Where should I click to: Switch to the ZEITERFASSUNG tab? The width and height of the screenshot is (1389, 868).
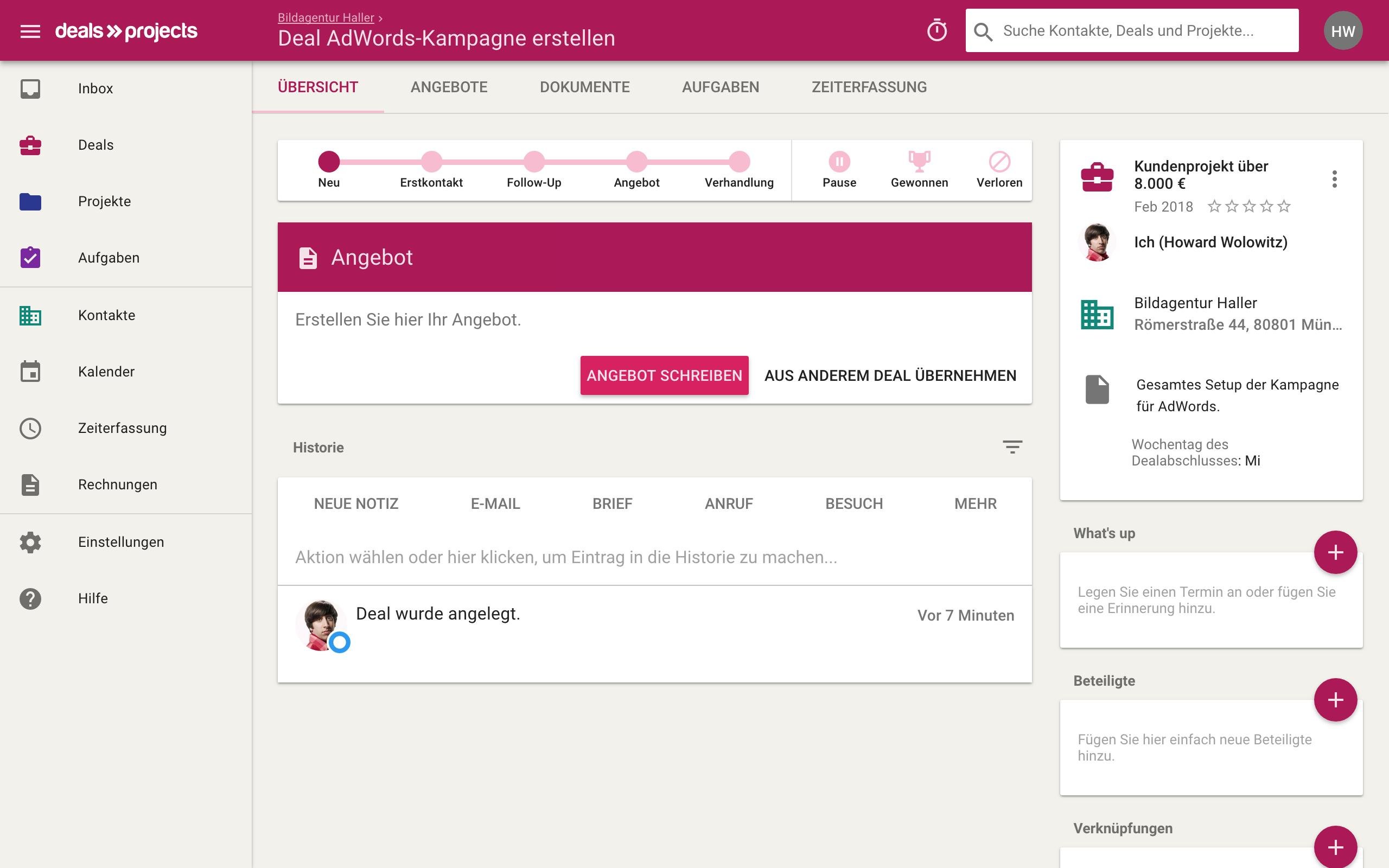pos(869,87)
